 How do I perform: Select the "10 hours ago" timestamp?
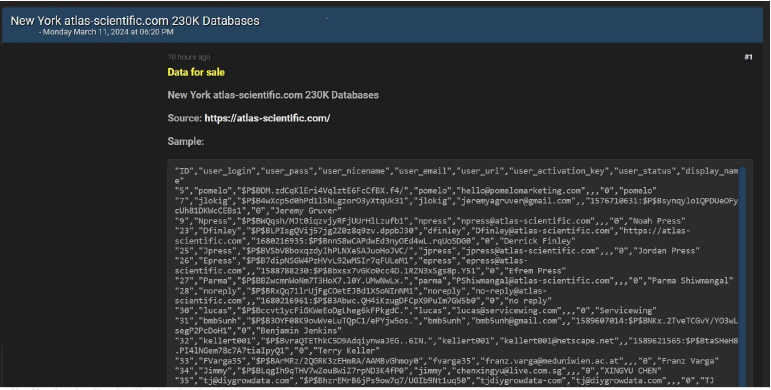click(189, 57)
